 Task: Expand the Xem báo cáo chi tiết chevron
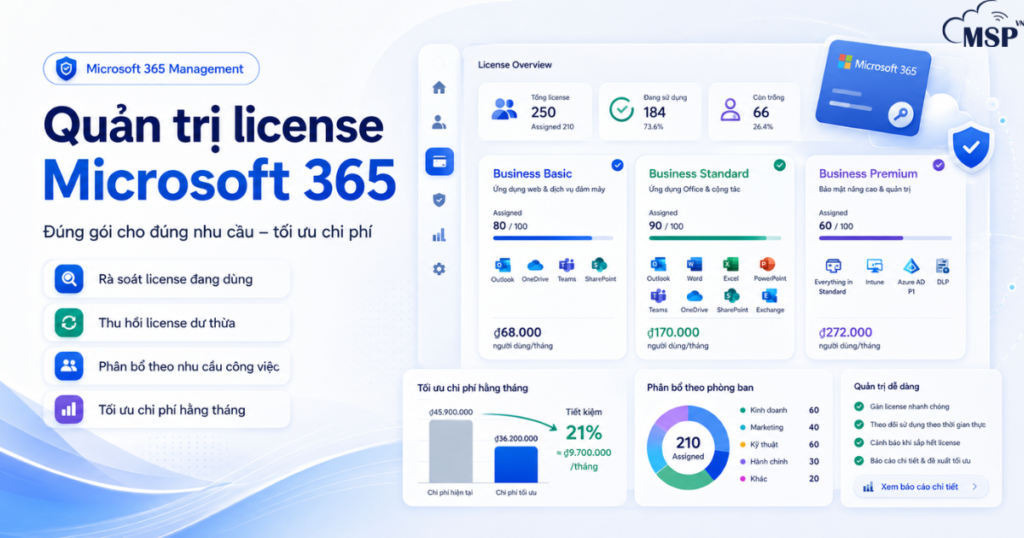click(x=974, y=486)
